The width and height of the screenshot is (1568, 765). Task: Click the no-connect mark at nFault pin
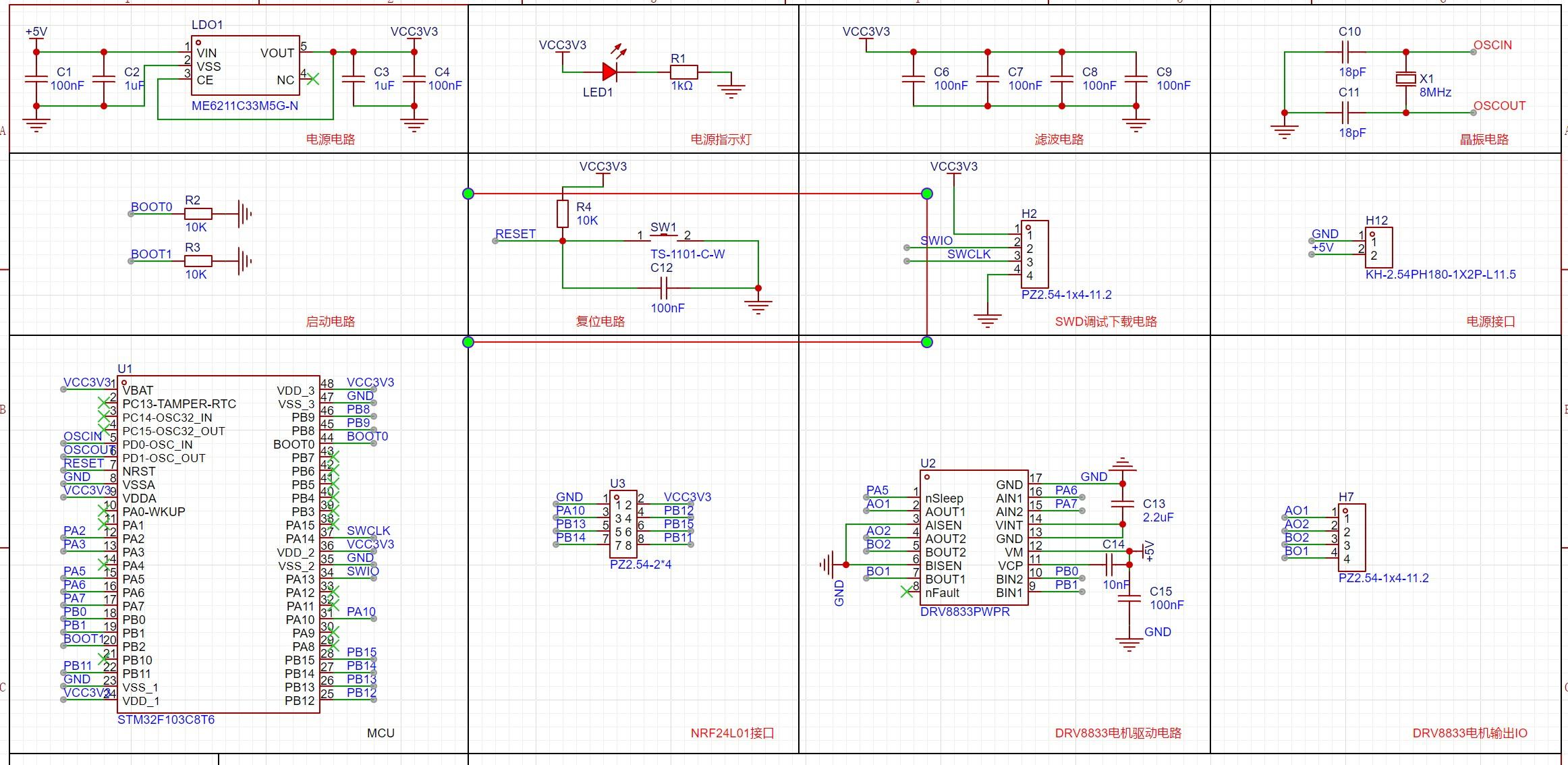coord(907,592)
